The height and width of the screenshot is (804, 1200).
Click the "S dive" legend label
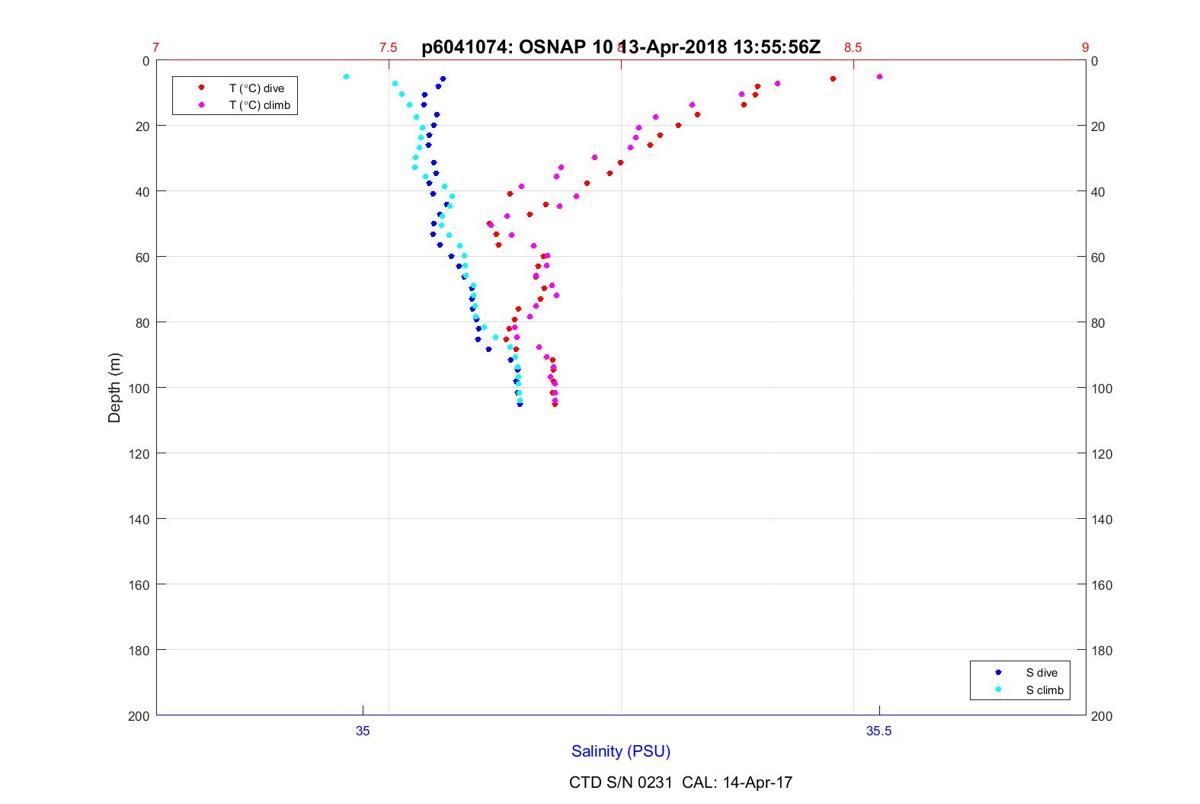1041,673
